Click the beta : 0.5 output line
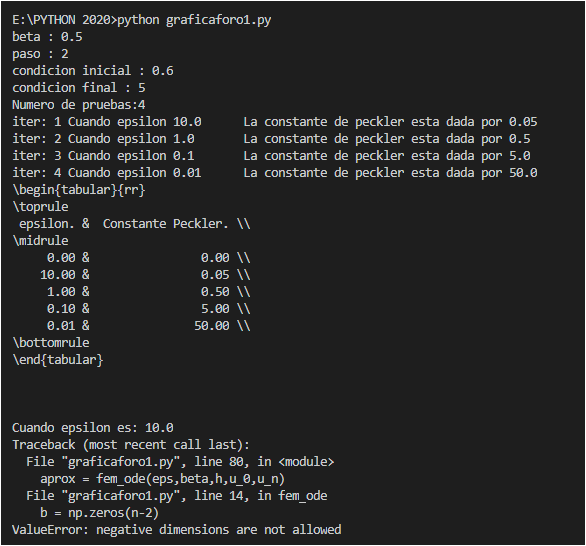This screenshot has width=586, height=546. pos(47,37)
